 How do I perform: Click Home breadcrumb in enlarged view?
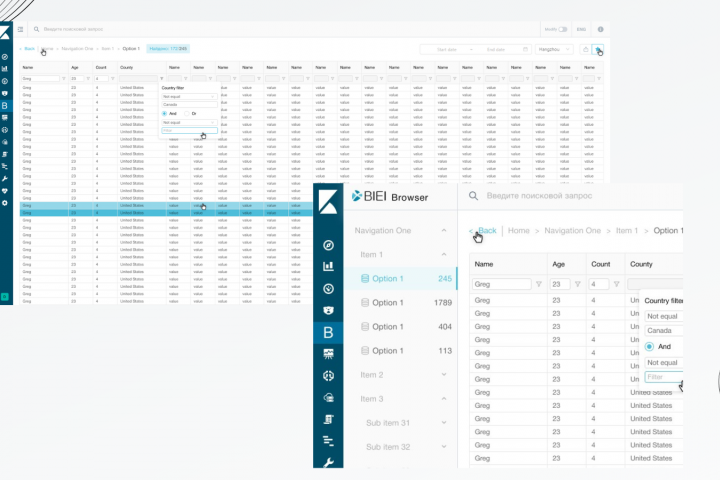point(518,231)
